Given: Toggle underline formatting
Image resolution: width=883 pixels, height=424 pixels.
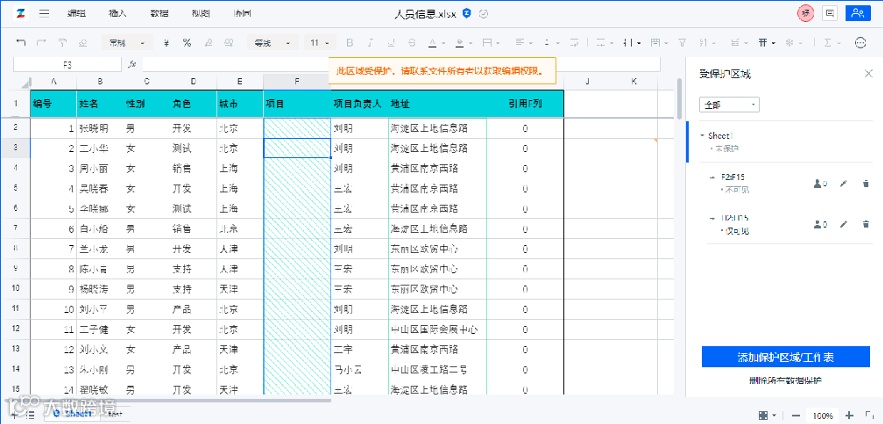Looking at the screenshot, I should (391, 43).
